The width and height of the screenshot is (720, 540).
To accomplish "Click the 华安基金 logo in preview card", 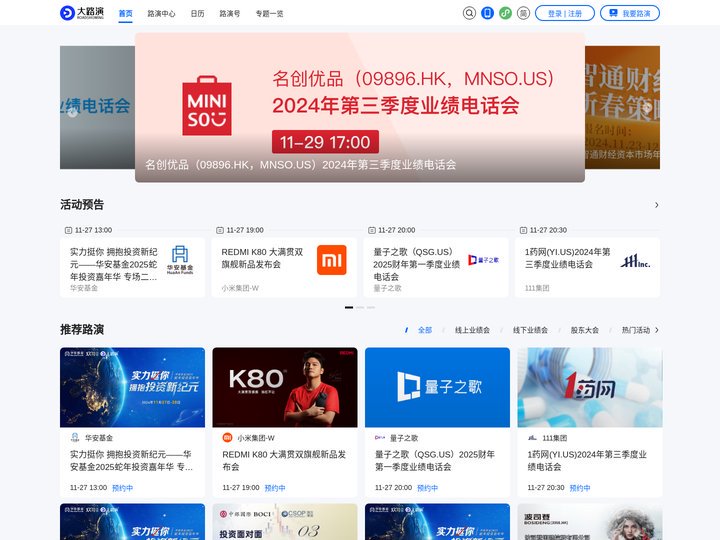I will 180,260.
